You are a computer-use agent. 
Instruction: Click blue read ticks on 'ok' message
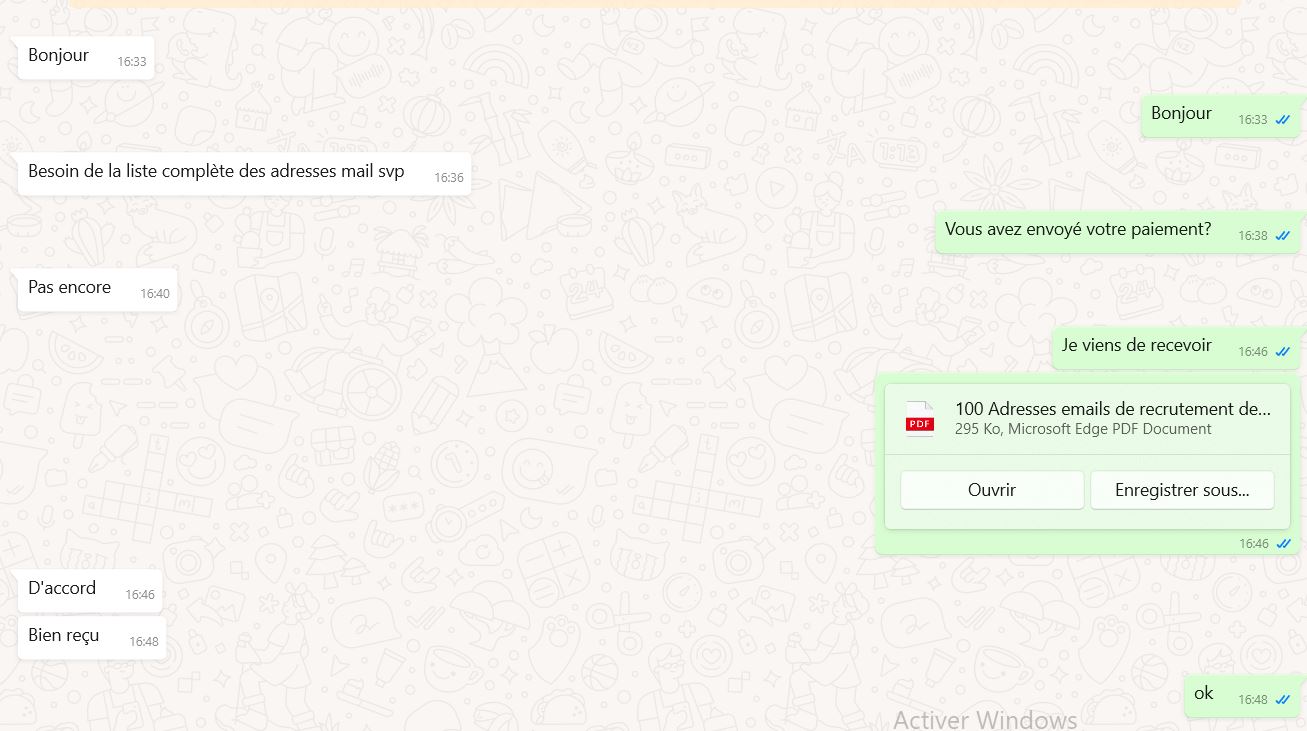[1282, 700]
